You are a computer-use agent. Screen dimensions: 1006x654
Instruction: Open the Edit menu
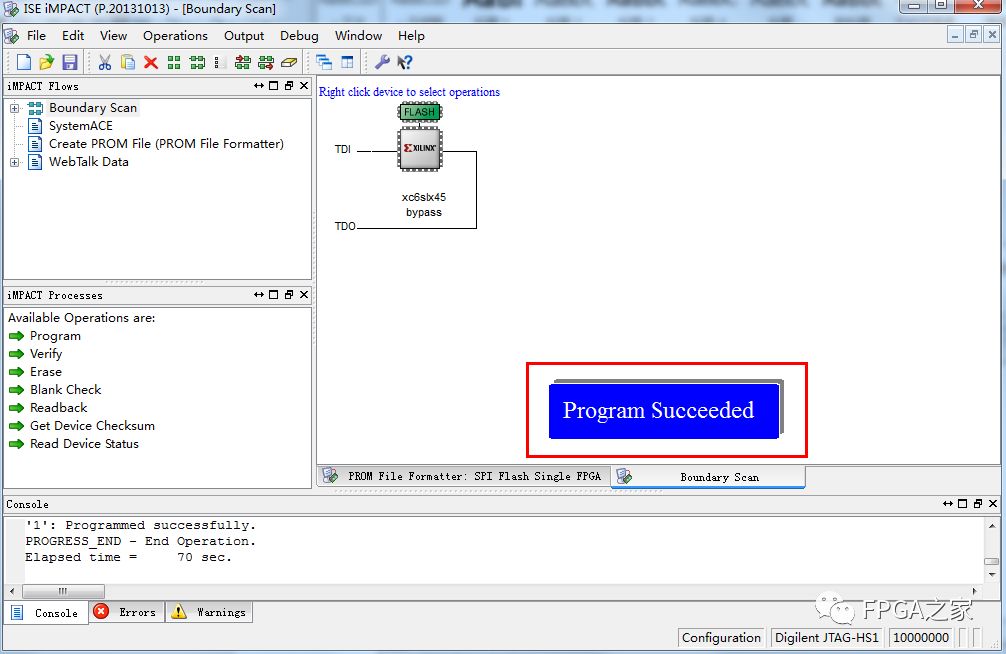(x=72, y=36)
